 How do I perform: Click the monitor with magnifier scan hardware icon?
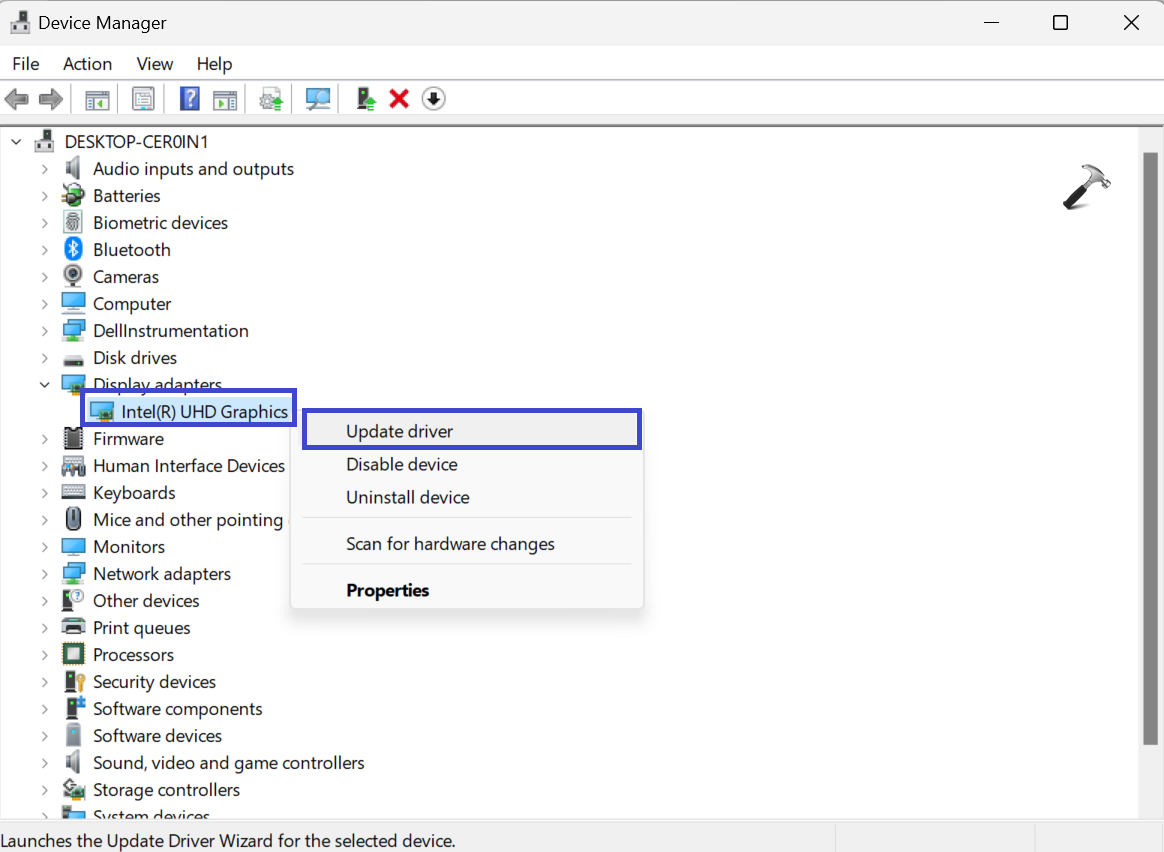tap(318, 99)
